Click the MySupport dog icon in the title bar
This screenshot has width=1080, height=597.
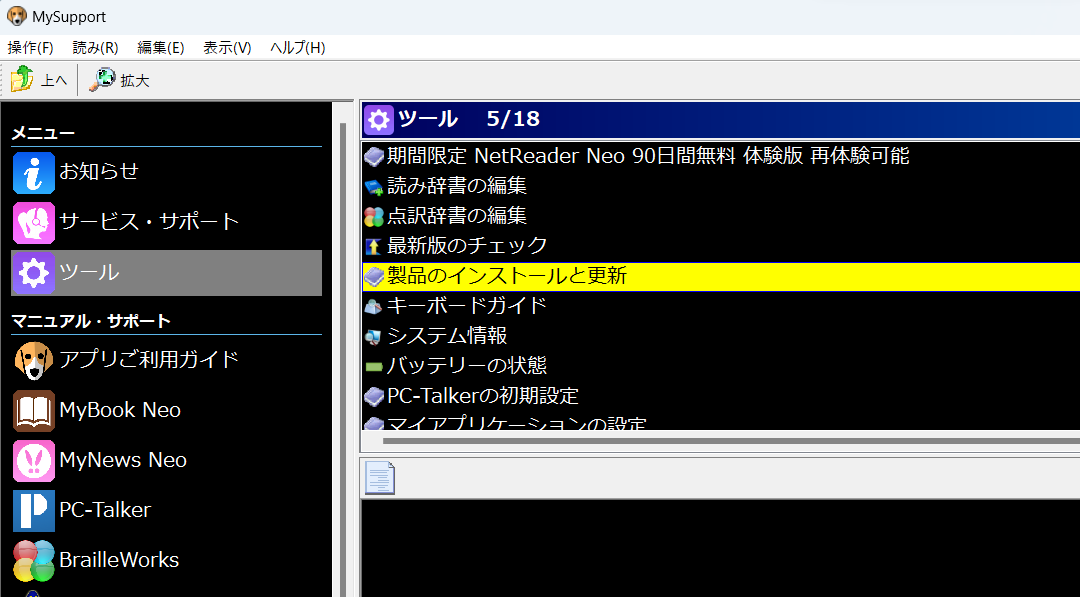17,16
